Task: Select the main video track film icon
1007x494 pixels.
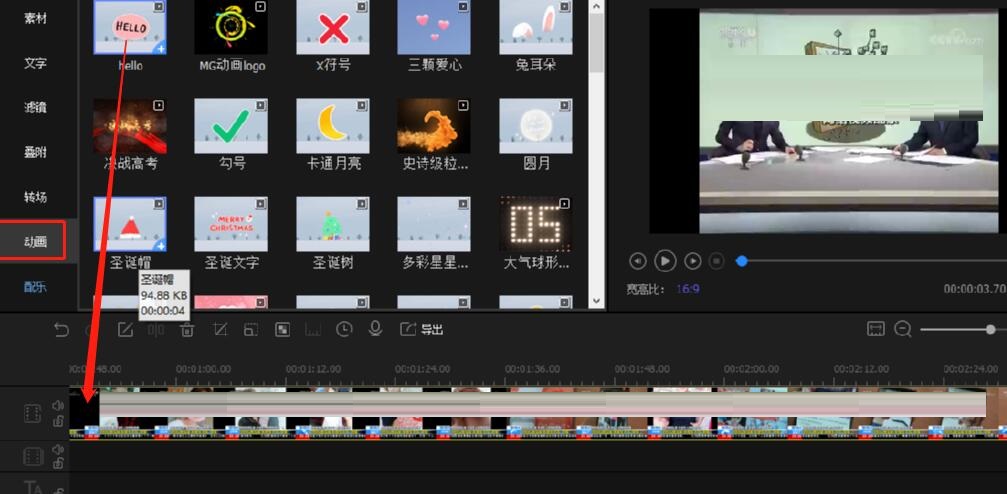Action: point(33,414)
